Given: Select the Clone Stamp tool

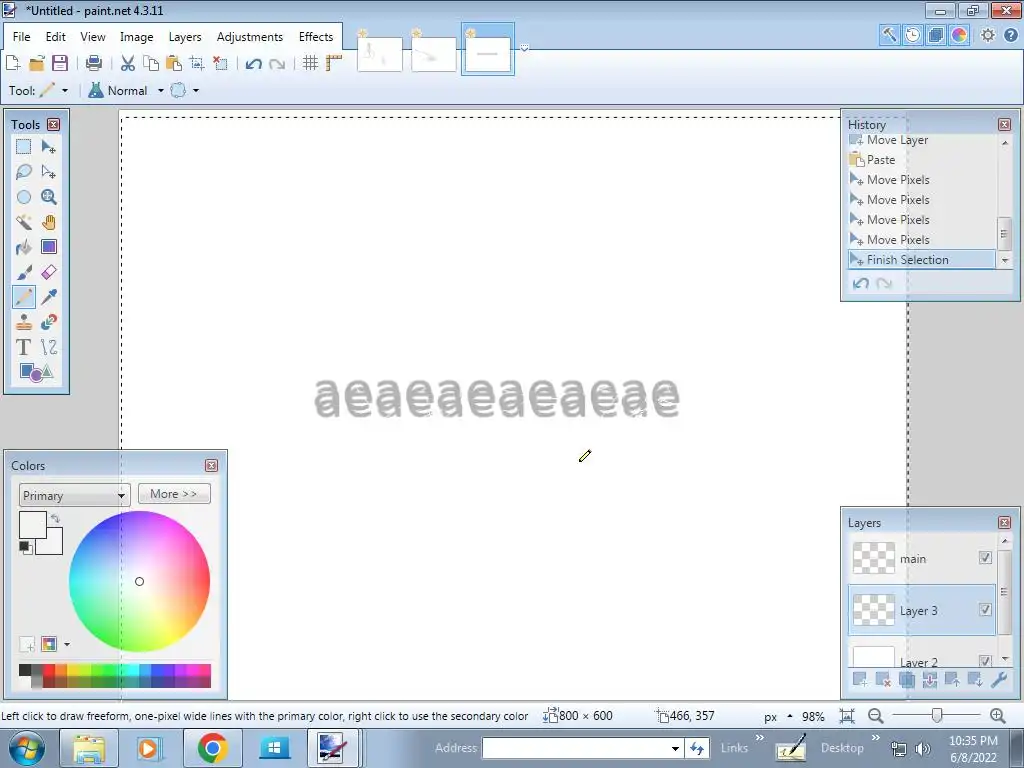Looking at the screenshot, I should [24, 322].
